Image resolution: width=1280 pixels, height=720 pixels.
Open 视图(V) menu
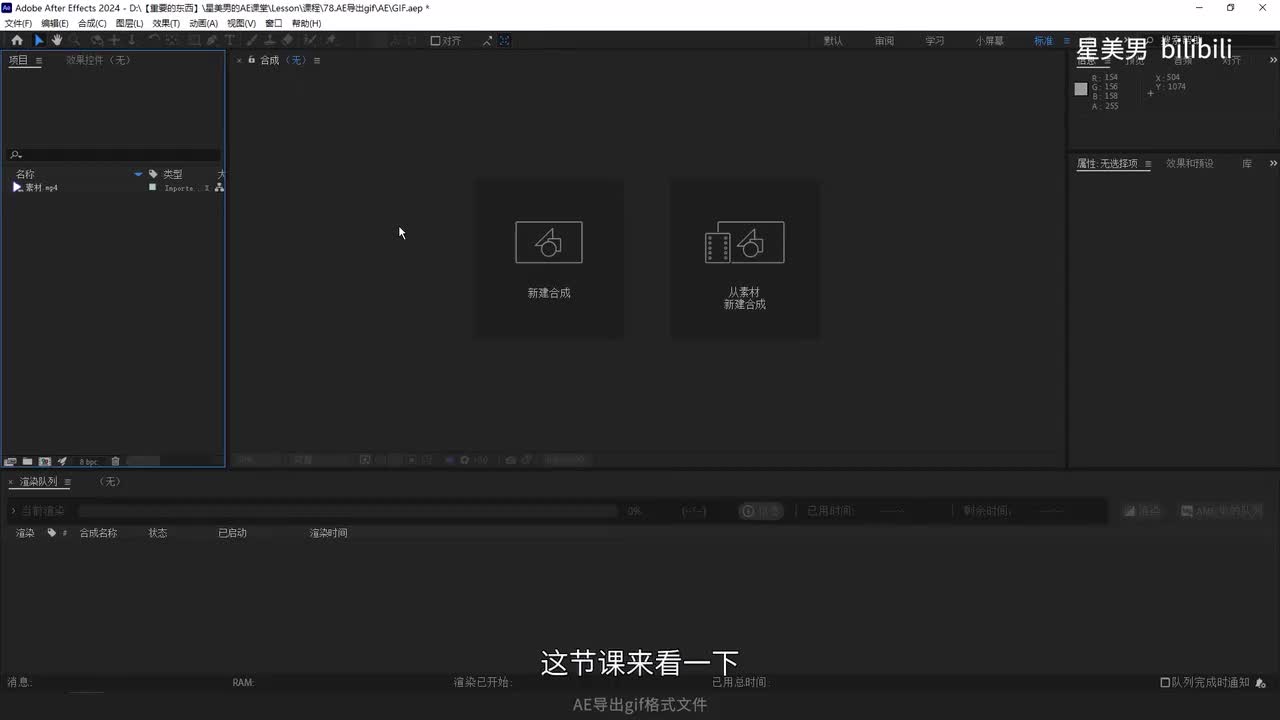[x=241, y=23]
